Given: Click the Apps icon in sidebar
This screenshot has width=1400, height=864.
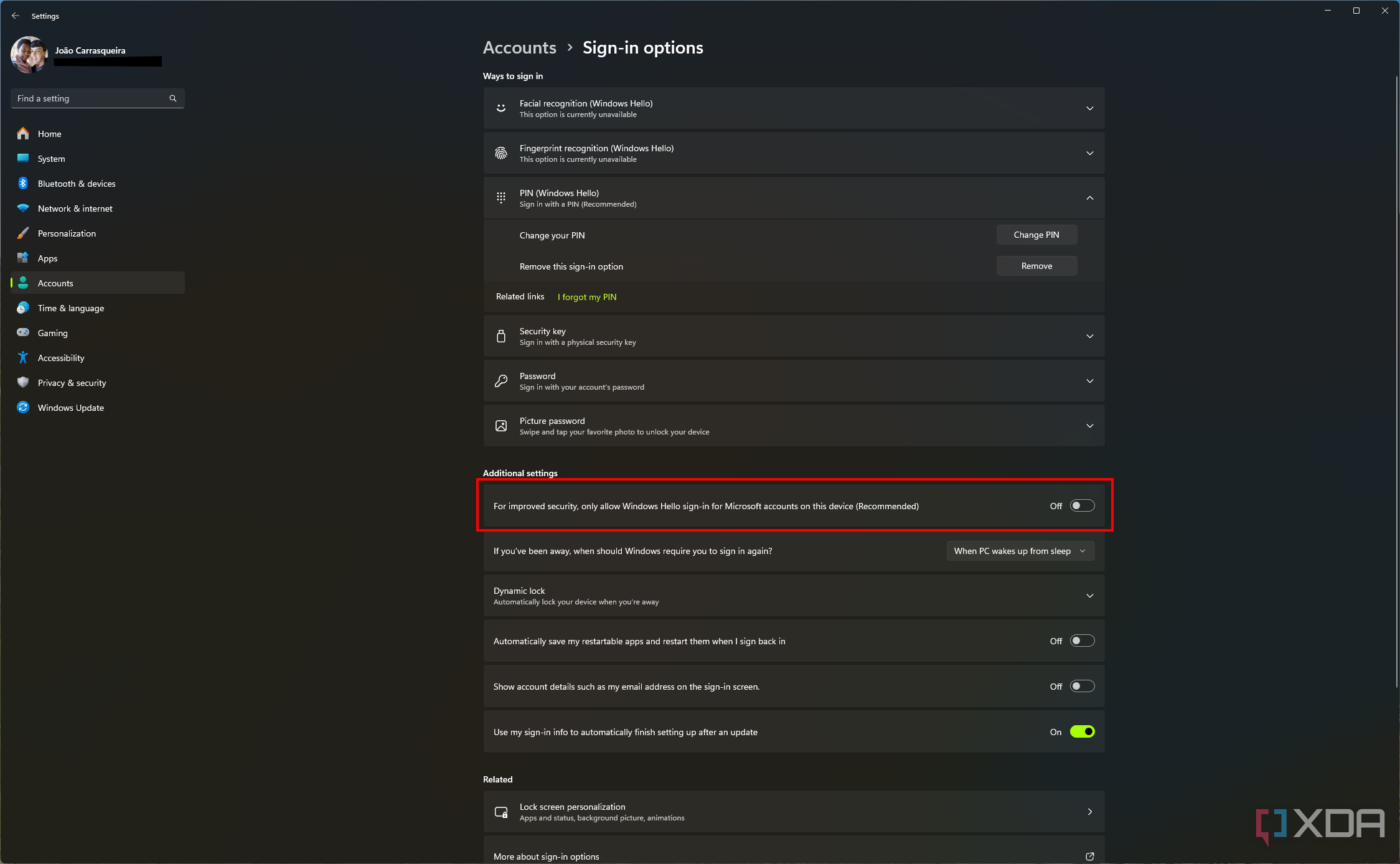Looking at the screenshot, I should click(23, 258).
